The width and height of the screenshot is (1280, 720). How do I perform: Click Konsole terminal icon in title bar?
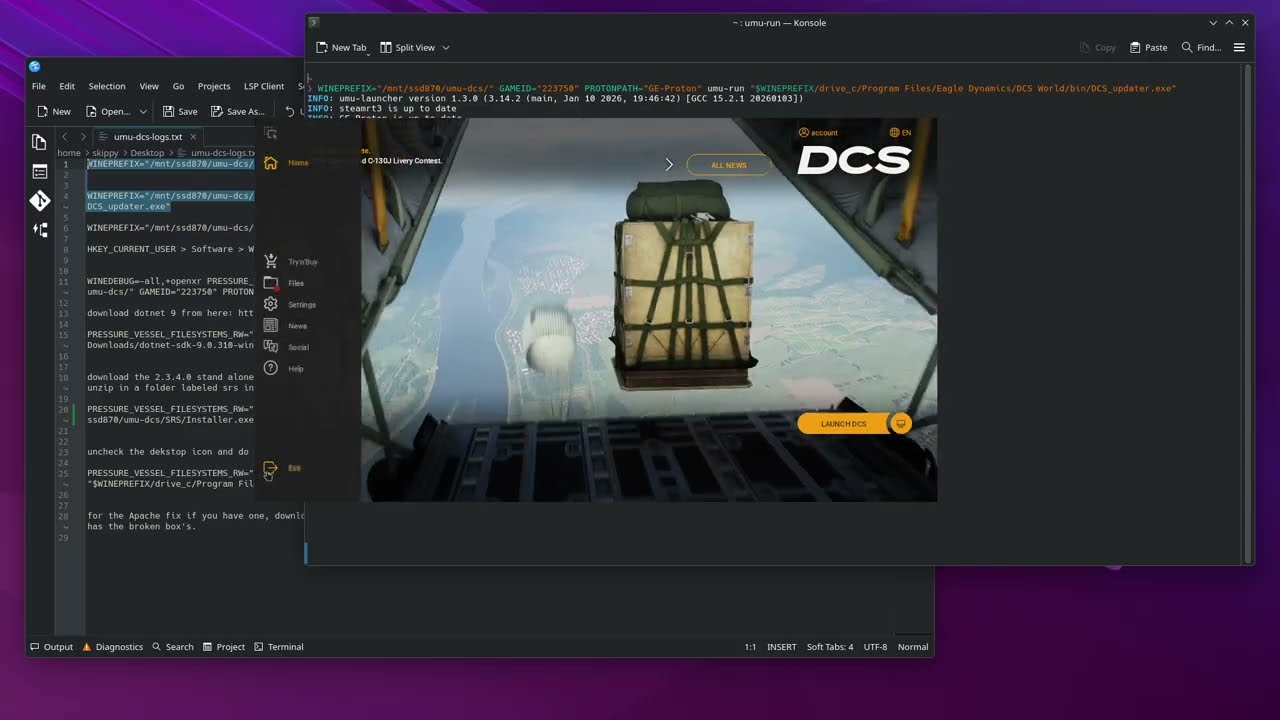point(314,22)
